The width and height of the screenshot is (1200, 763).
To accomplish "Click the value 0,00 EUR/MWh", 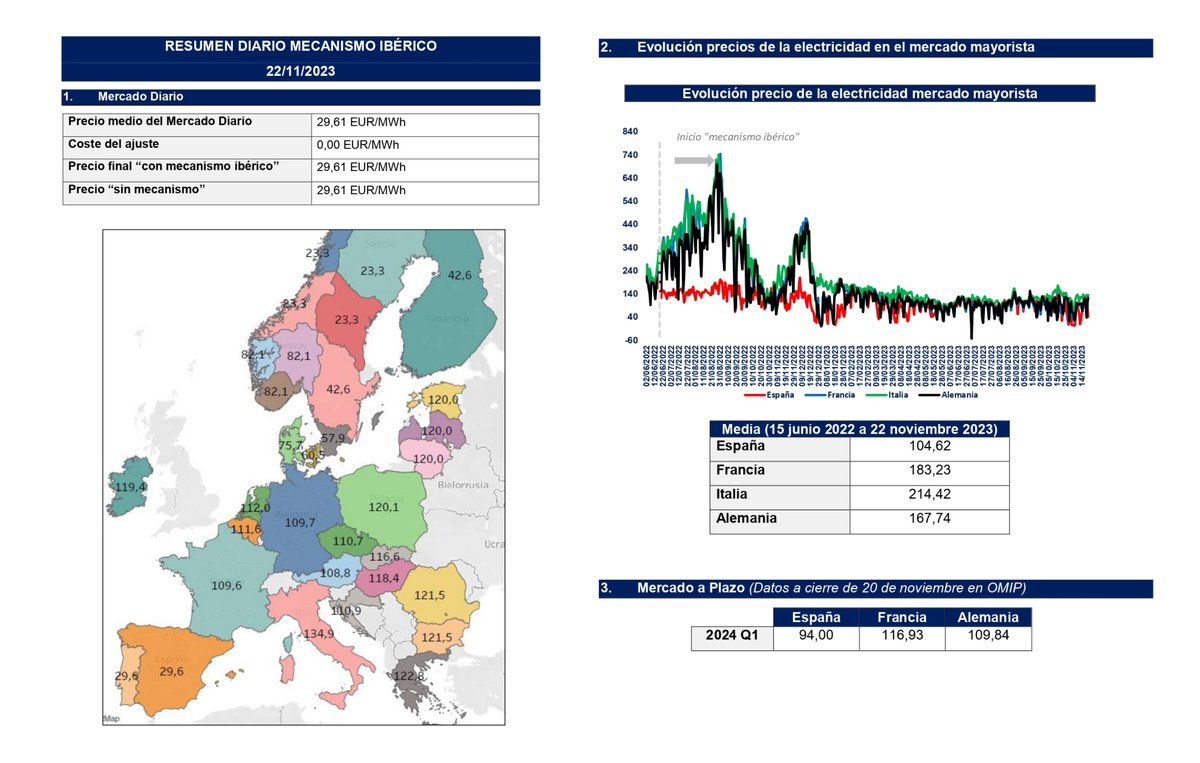I will pyautogui.click(x=358, y=146).
